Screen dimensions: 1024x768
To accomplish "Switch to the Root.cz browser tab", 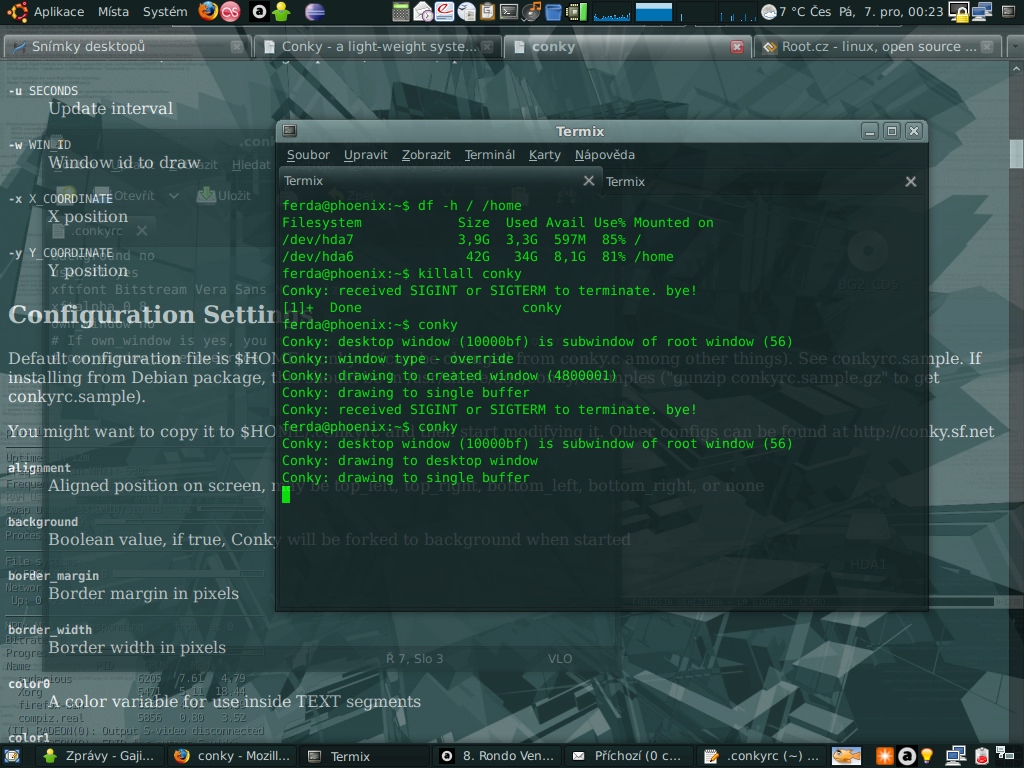I will click(877, 46).
